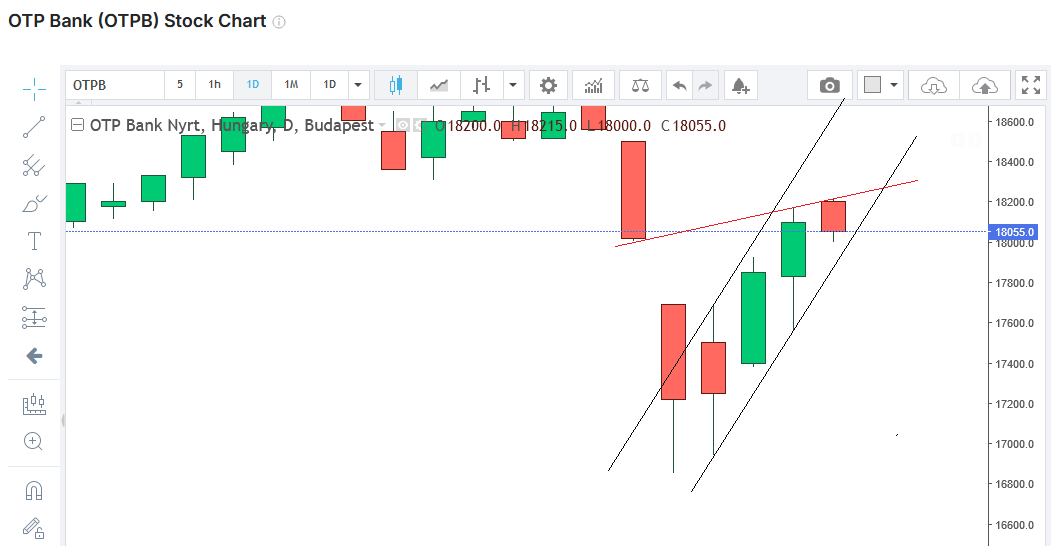Collapse the OTP Bank legend box
Screen dimensions: 1061x546
click(x=77, y=126)
